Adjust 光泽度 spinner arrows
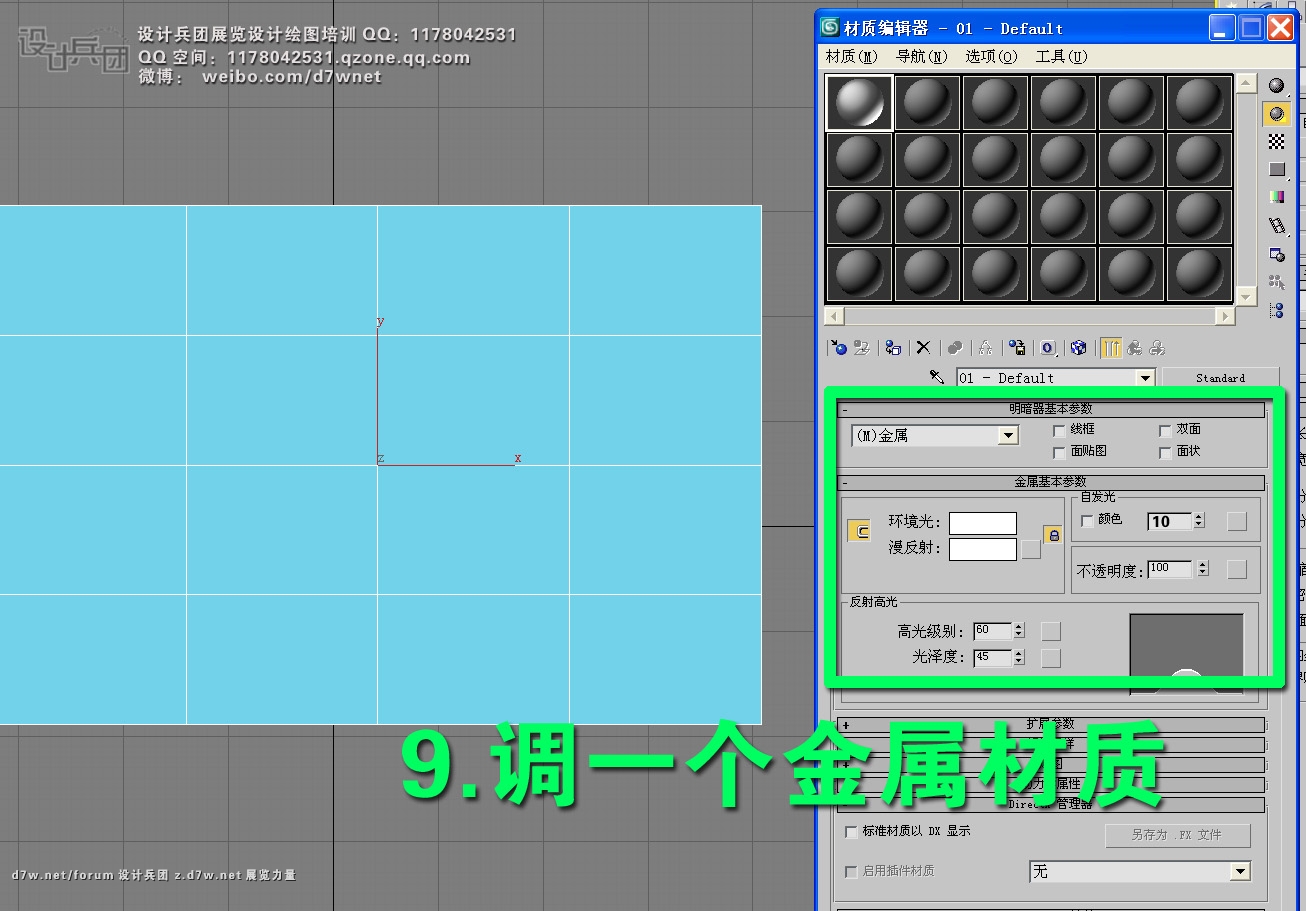 pos(1018,657)
